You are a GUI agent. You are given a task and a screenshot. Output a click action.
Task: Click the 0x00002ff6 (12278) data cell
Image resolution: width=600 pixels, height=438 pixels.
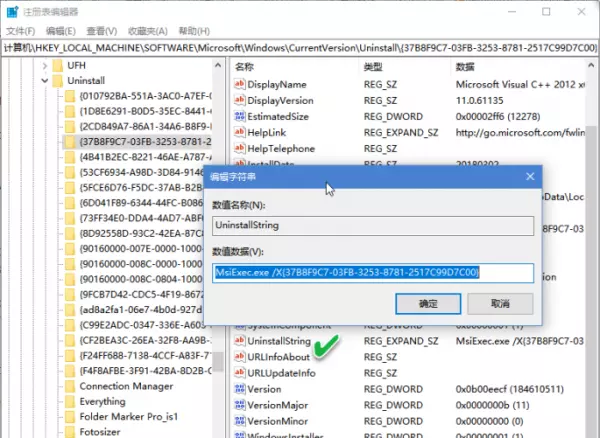pos(498,116)
